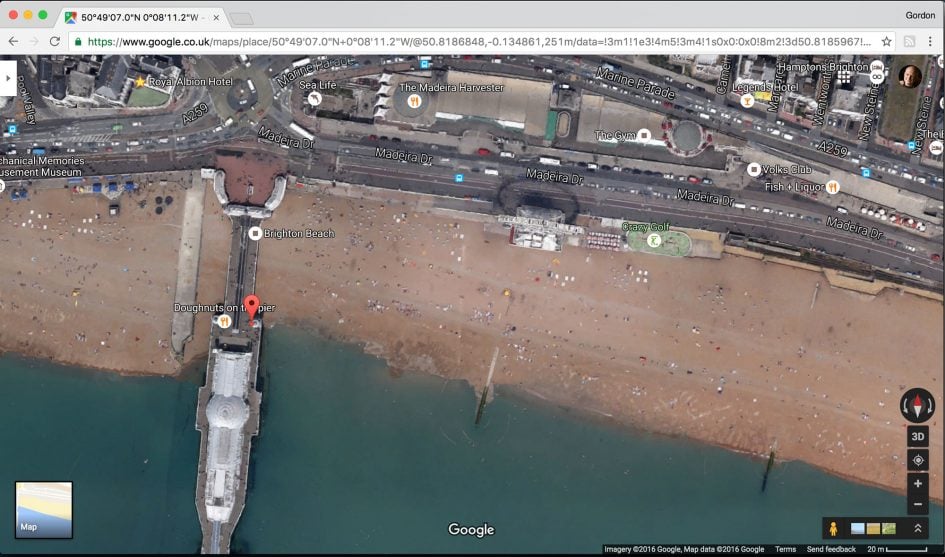Image resolution: width=945 pixels, height=557 pixels.
Task: Select the coordinates browser tab
Action: tap(142, 17)
